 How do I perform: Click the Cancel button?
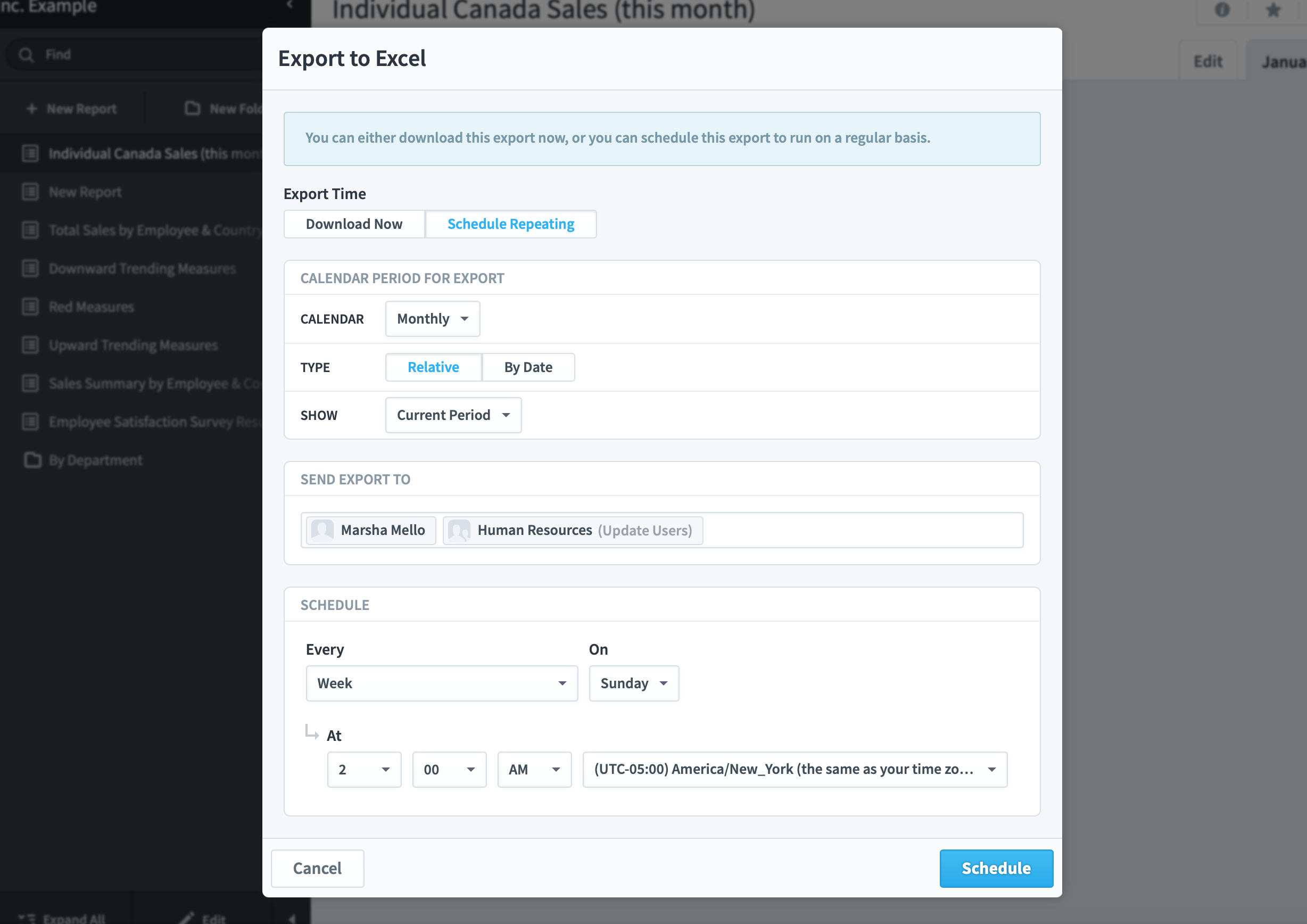[x=317, y=868]
